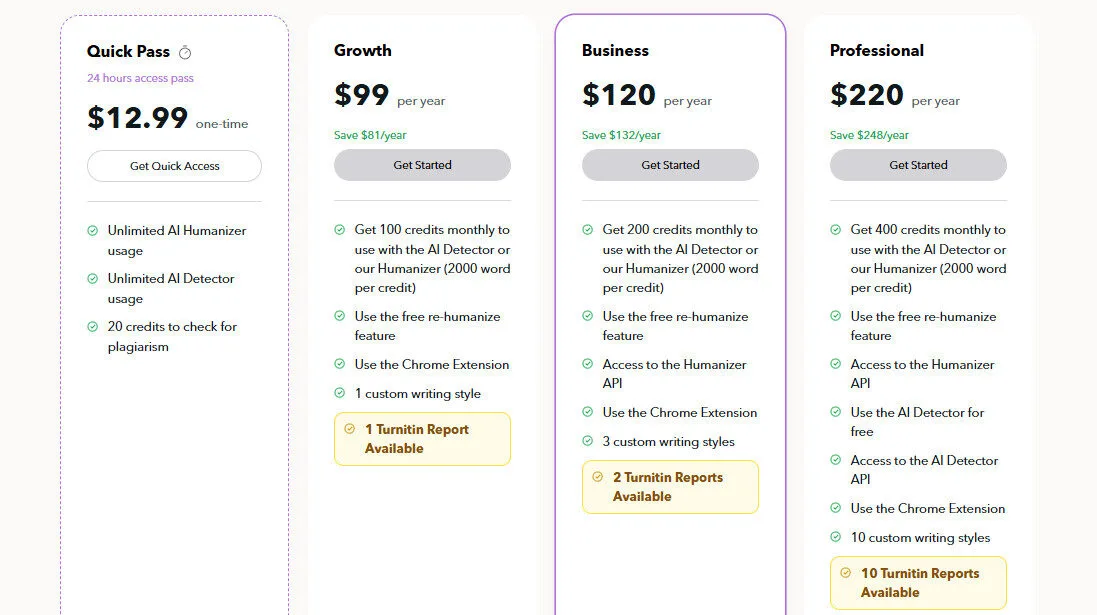Image resolution: width=1097 pixels, height=615 pixels.
Task: Click checkmark next to "20 credits to check for plagiarism"
Action: point(93,326)
